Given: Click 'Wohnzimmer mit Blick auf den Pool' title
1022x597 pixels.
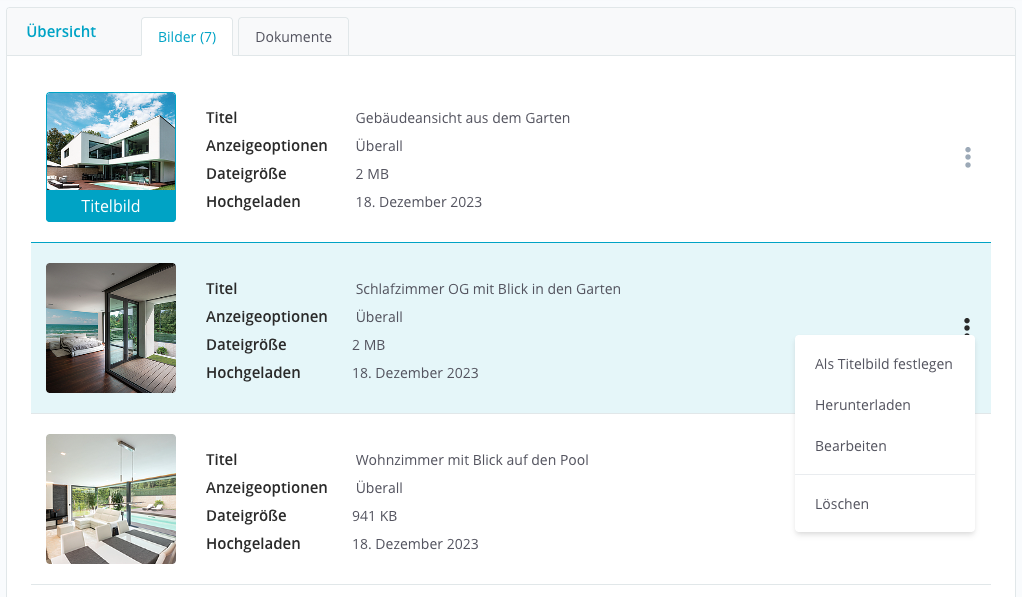Looking at the screenshot, I should tap(472, 460).
